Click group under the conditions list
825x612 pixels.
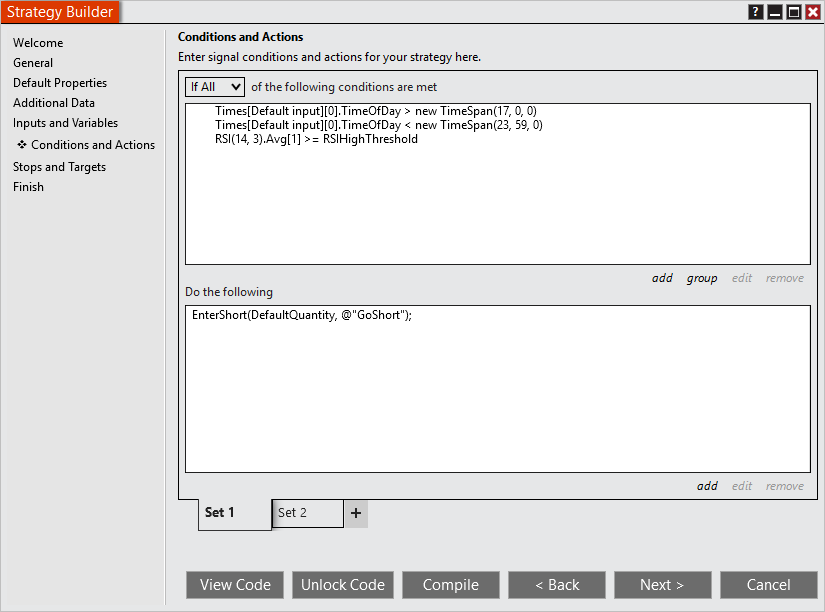point(702,278)
